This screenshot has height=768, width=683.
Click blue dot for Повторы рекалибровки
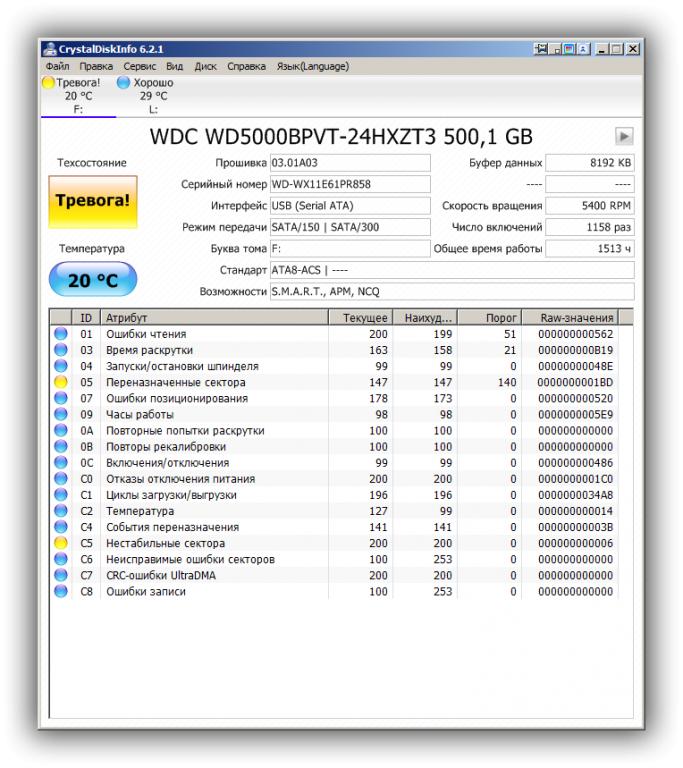[61, 446]
